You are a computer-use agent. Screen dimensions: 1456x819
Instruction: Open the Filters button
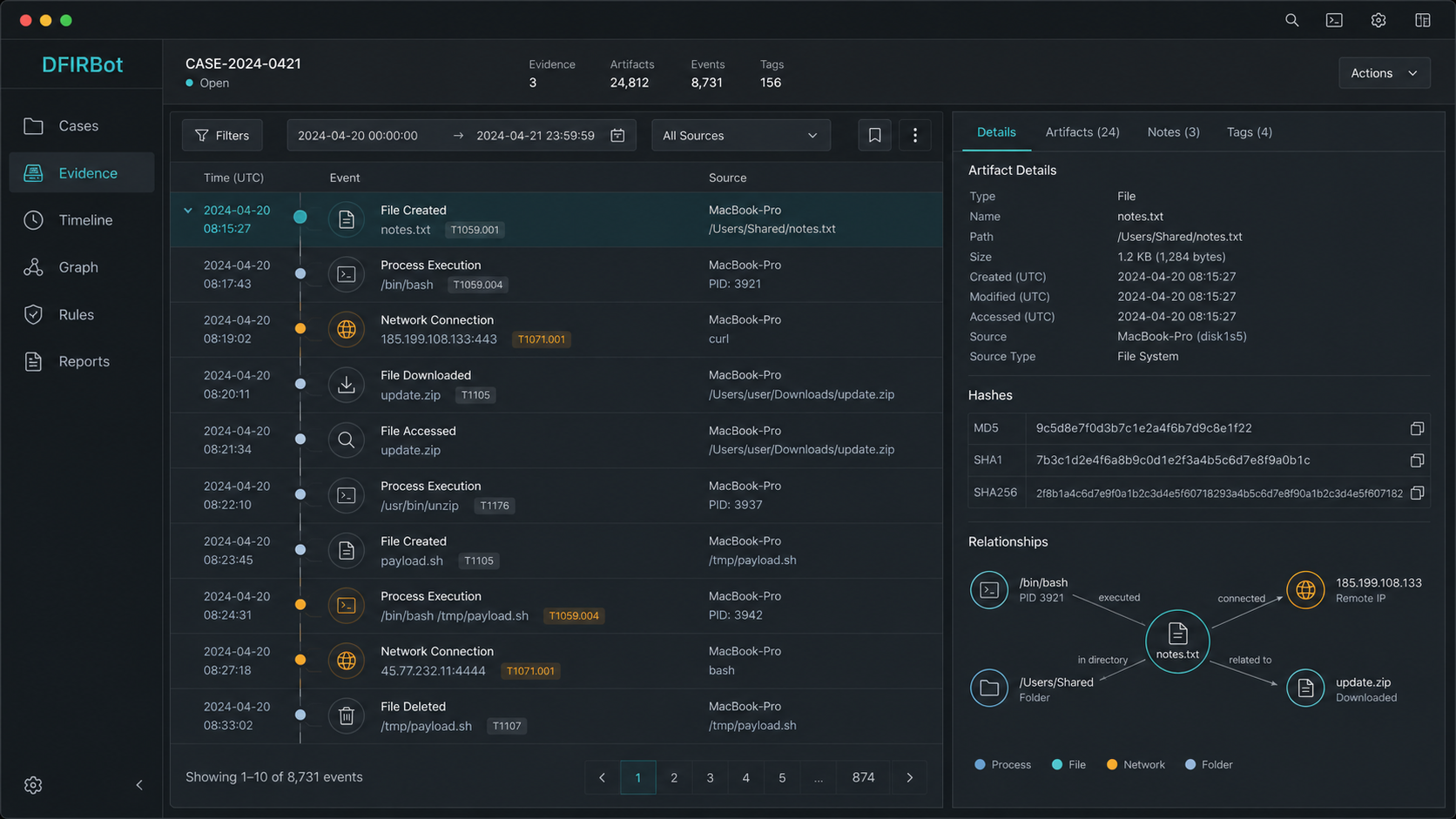coord(222,136)
